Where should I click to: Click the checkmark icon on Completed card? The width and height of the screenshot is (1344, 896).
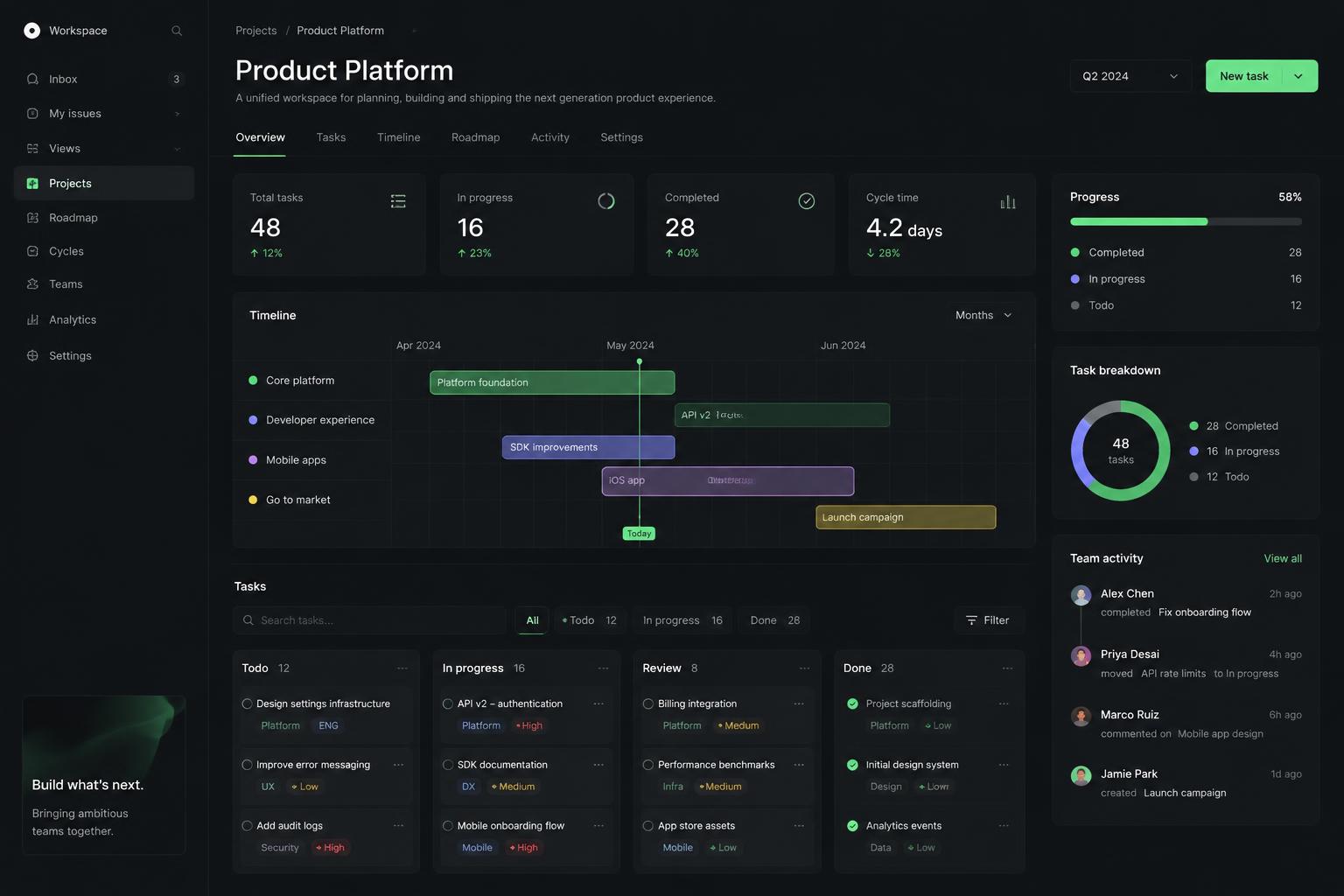click(x=807, y=201)
